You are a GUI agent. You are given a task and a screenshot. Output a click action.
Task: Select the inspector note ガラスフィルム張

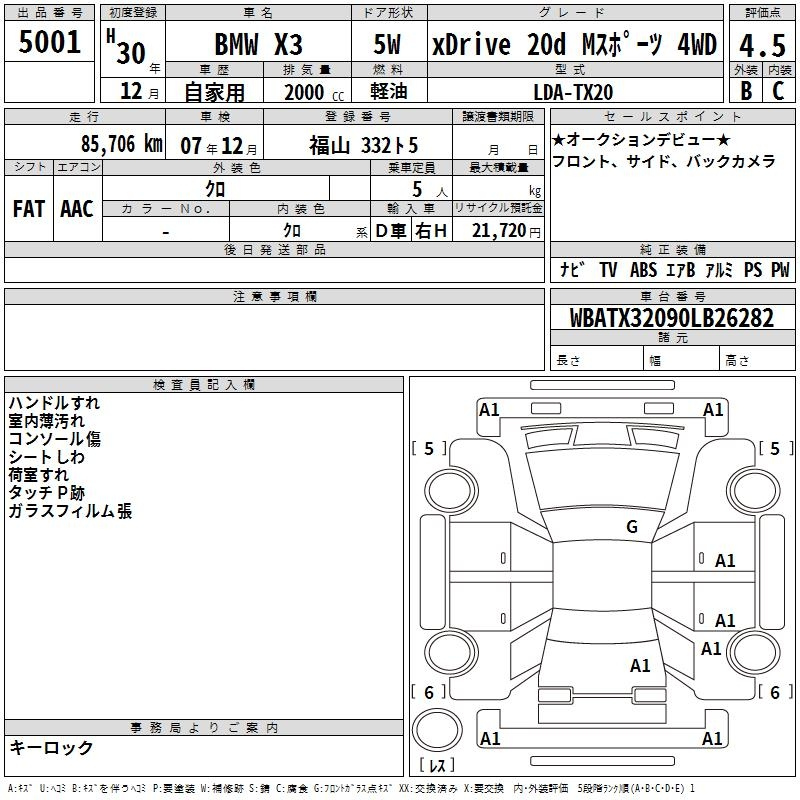tap(70, 510)
